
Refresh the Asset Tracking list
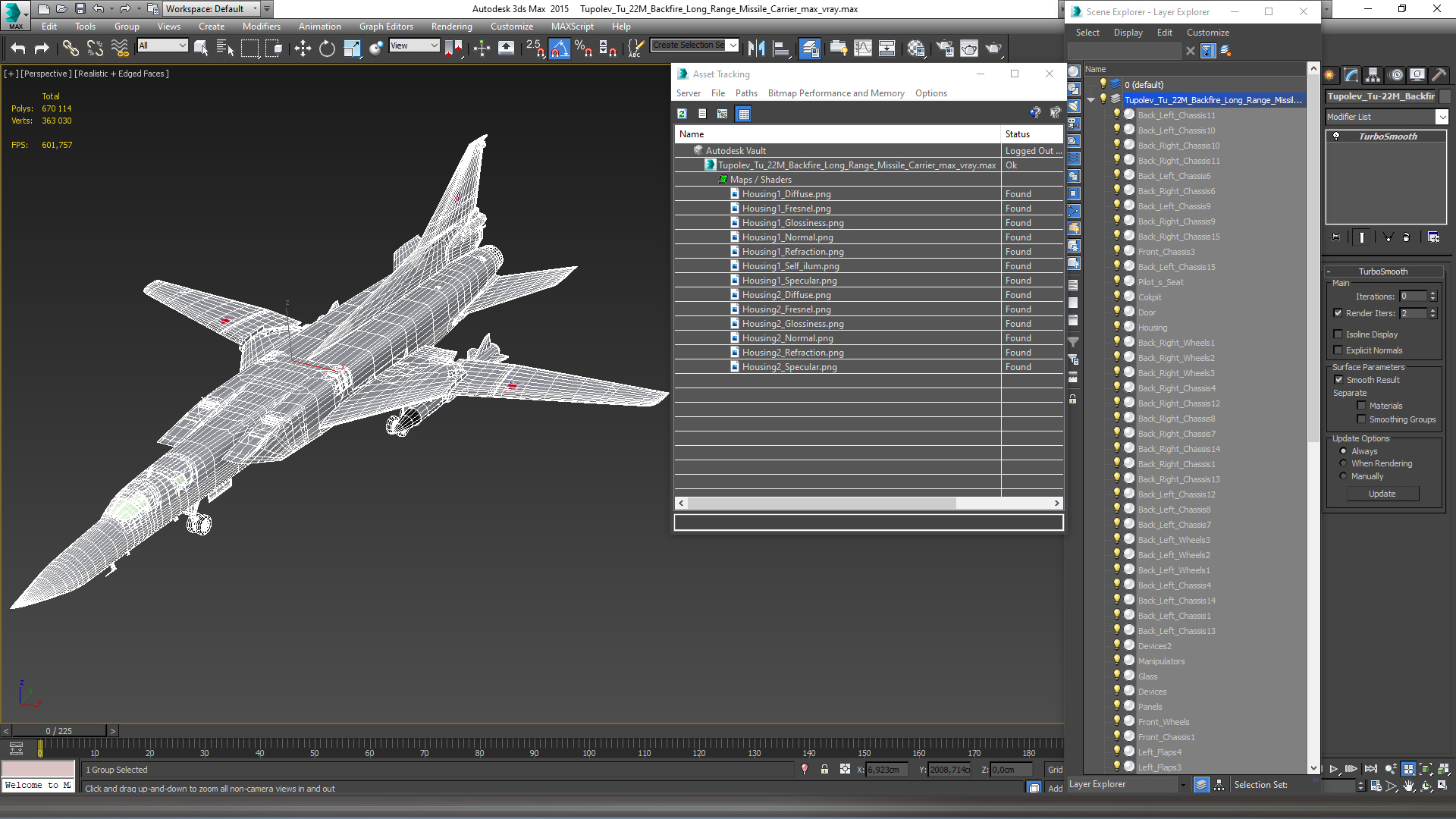682,114
